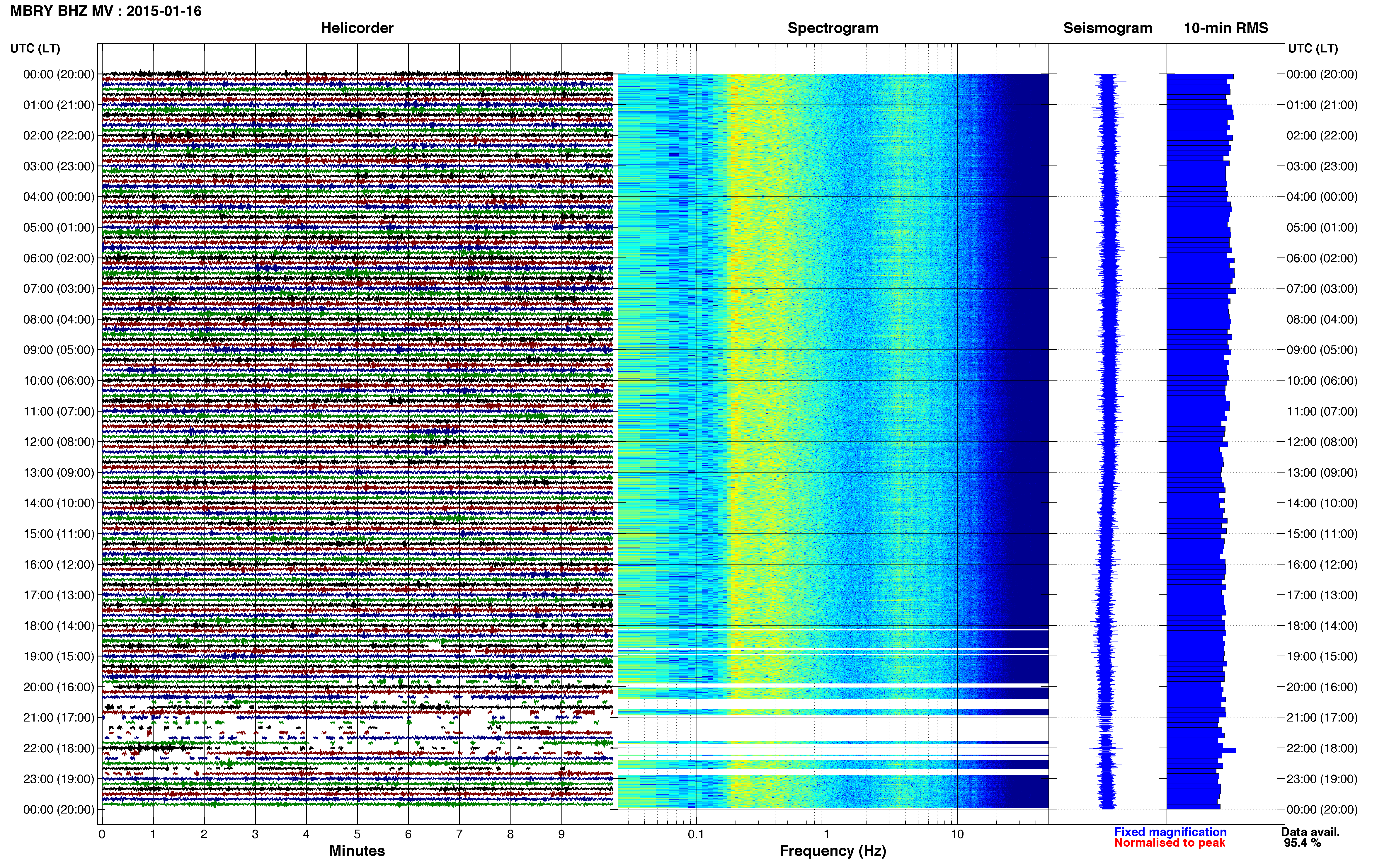Click the 'Frequency (Hz)' axis title

coord(833,851)
